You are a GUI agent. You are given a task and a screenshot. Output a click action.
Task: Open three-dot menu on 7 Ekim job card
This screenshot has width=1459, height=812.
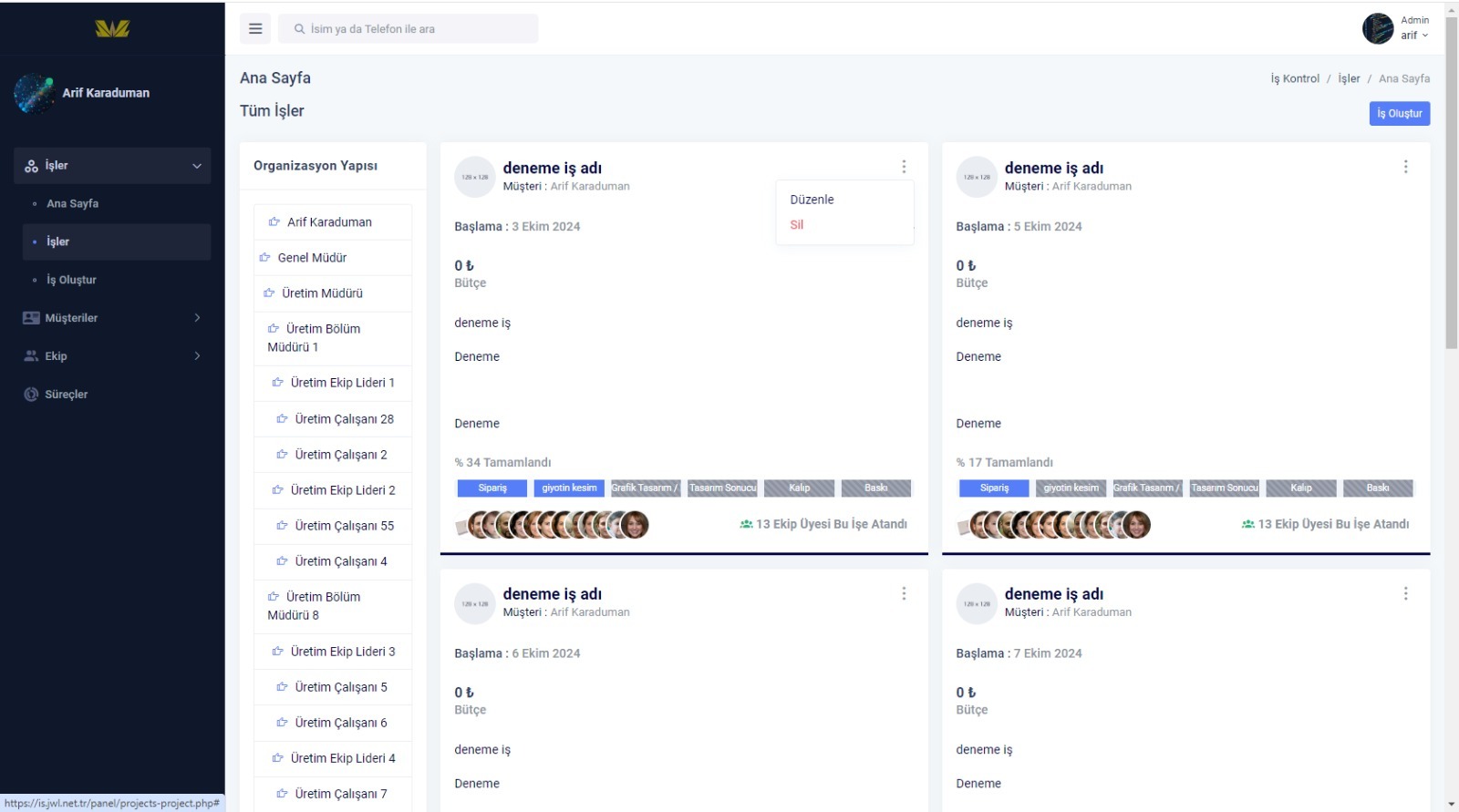[x=1405, y=593]
